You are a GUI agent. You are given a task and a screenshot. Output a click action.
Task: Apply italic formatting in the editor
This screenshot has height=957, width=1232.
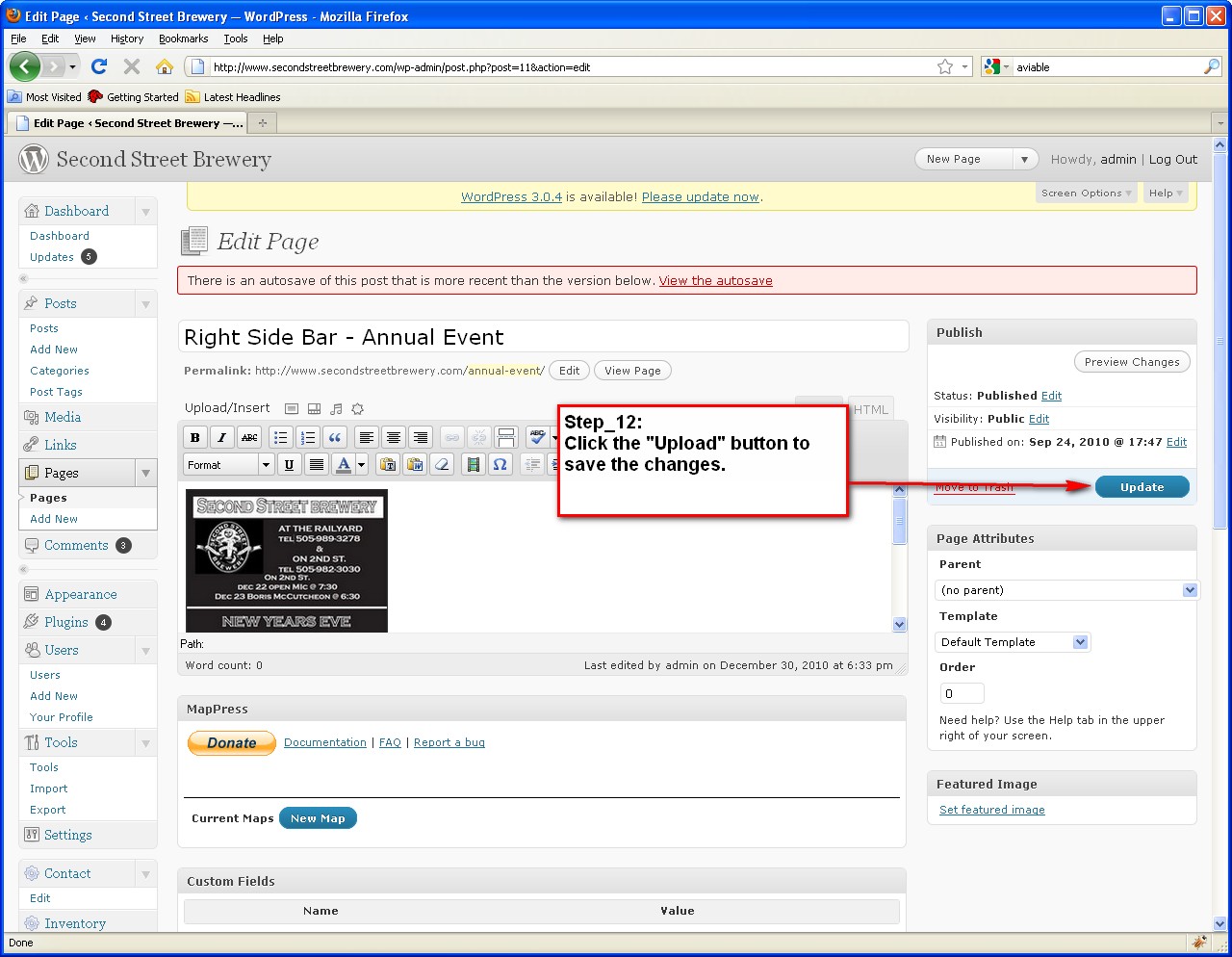click(222, 437)
